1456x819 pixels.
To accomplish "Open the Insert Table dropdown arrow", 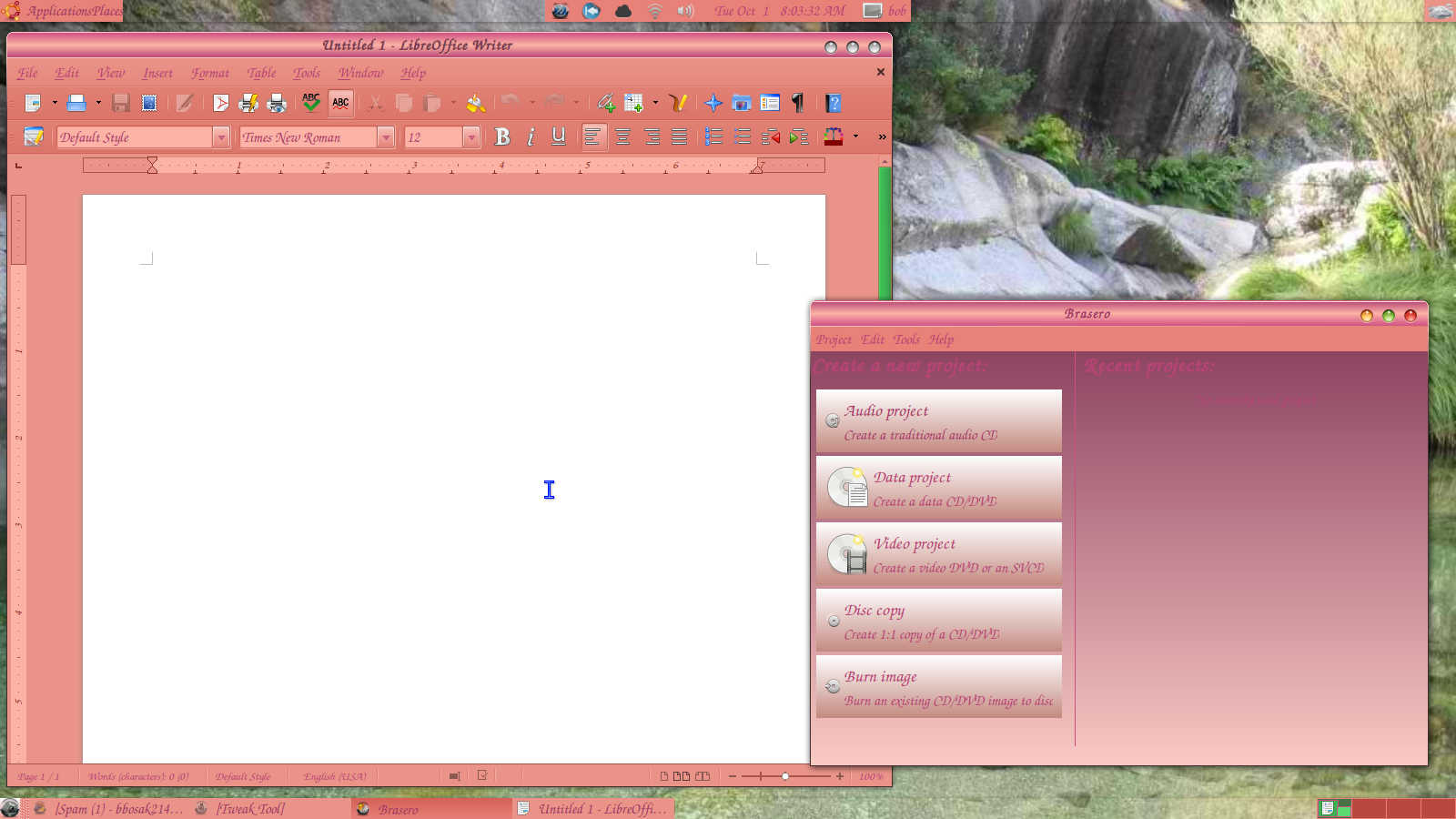I will click(655, 103).
